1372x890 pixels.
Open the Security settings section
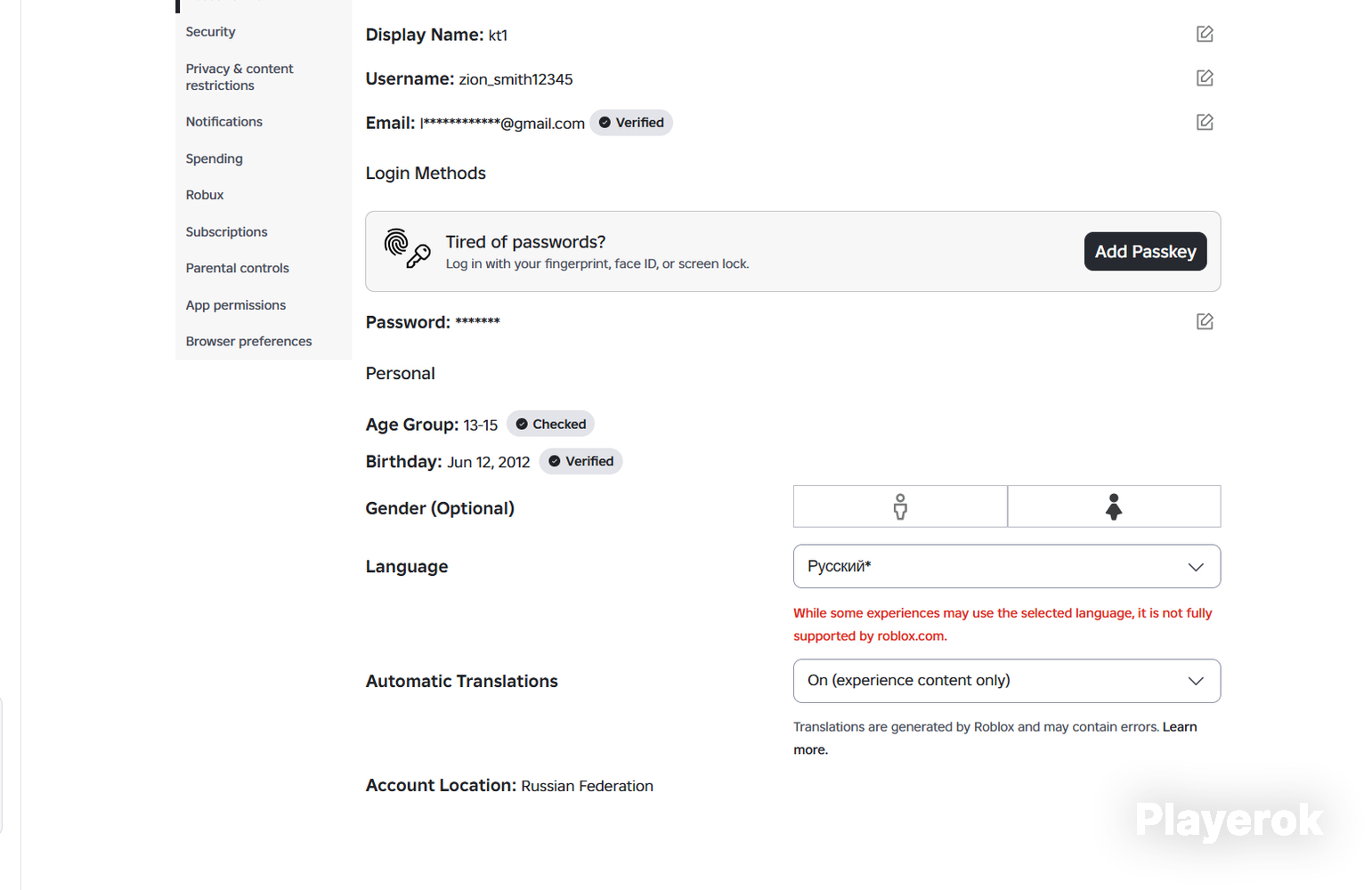(x=210, y=32)
